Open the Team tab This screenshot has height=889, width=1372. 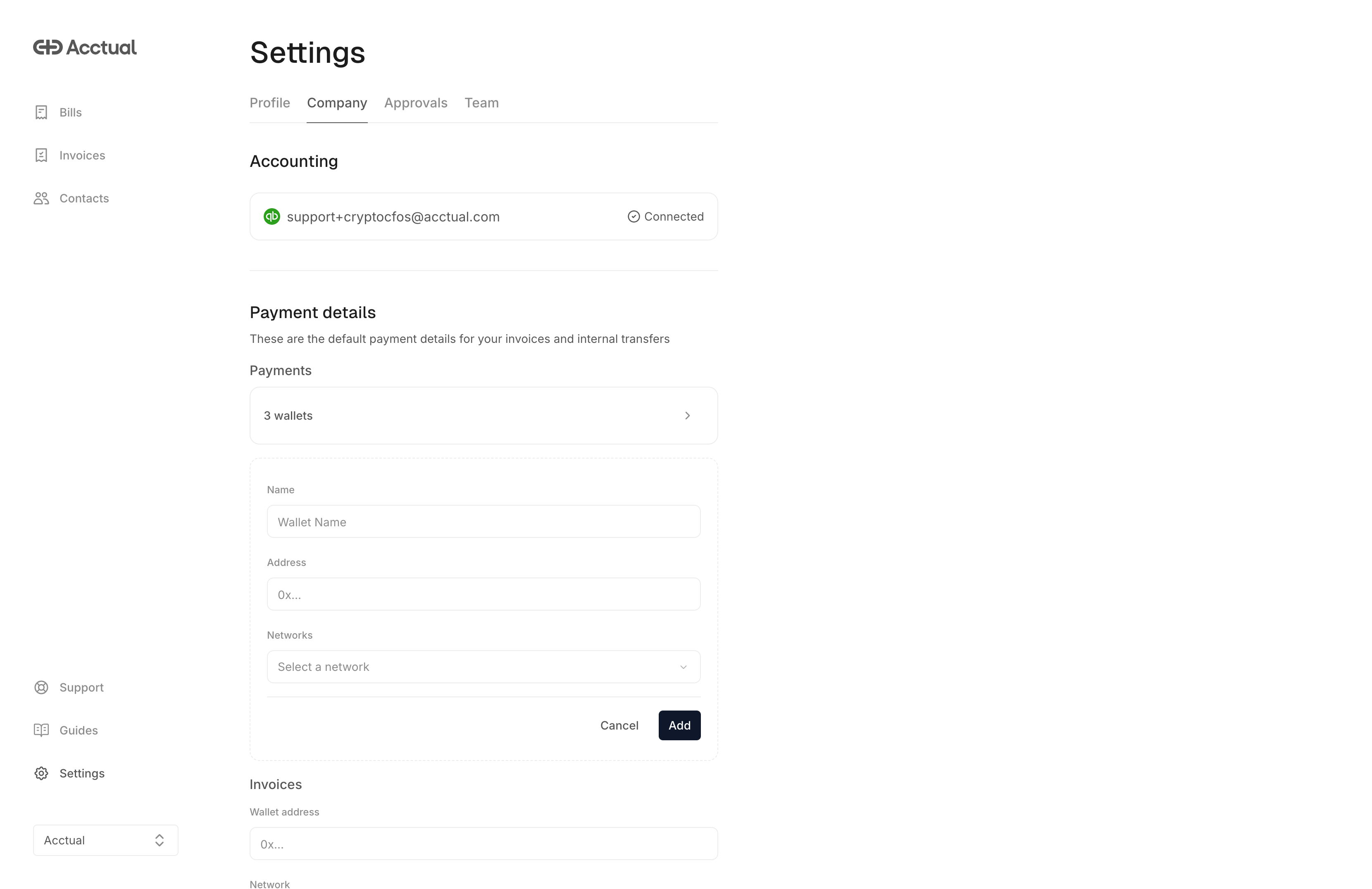click(481, 103)
